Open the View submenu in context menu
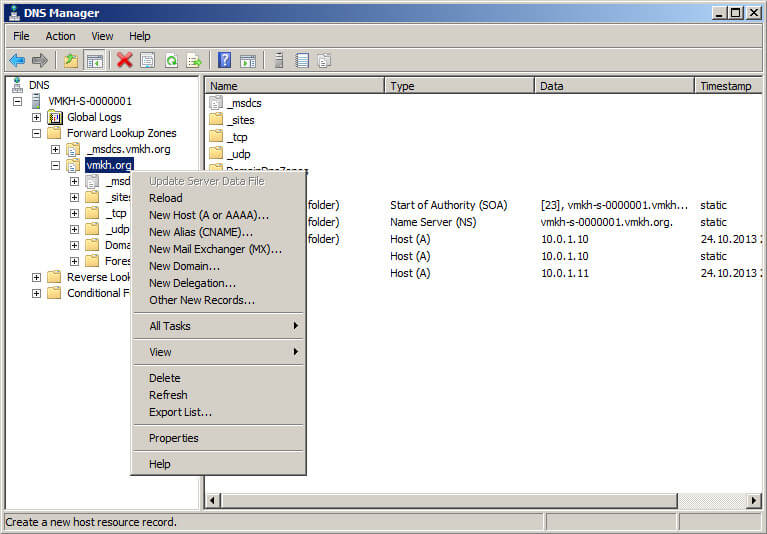Image resolution: width=767 pixels, height=534 pixels. (218, 352)
